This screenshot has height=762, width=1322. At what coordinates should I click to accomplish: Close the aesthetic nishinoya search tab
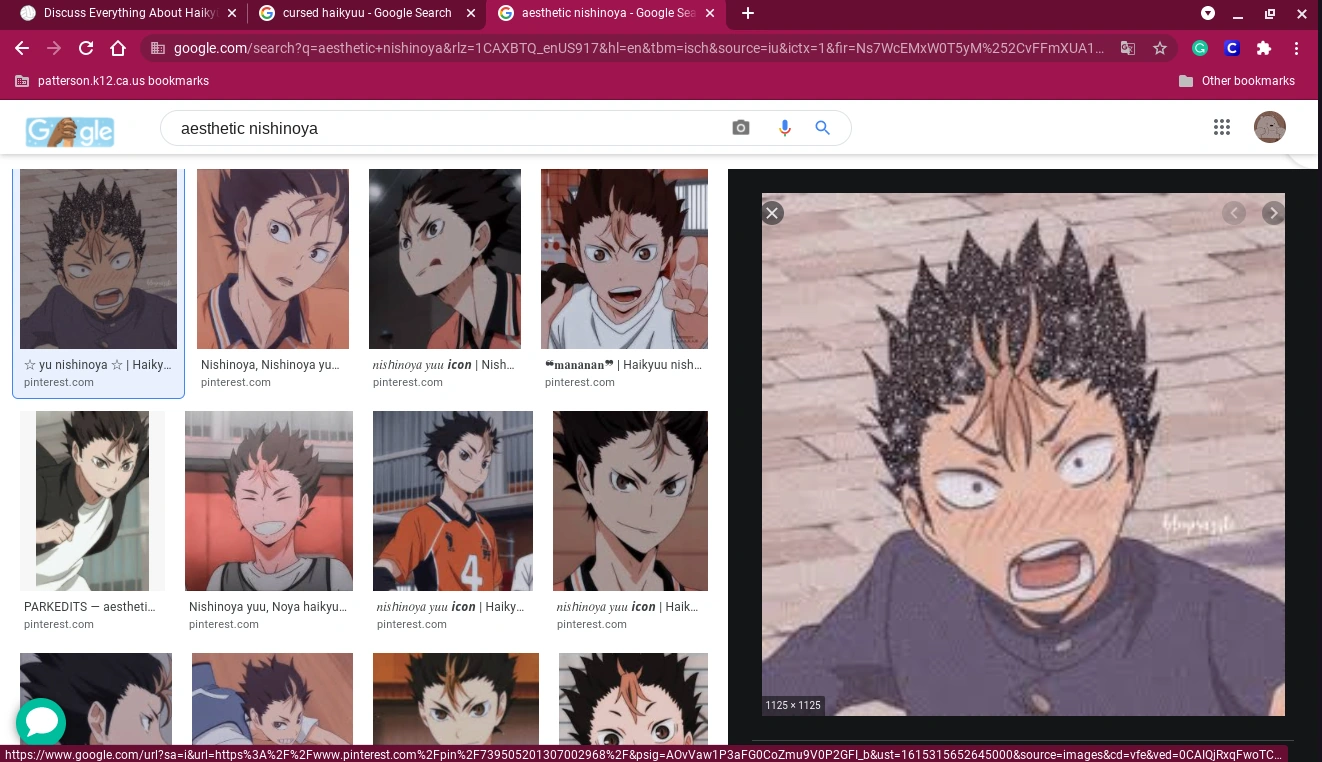pos(708,13)
